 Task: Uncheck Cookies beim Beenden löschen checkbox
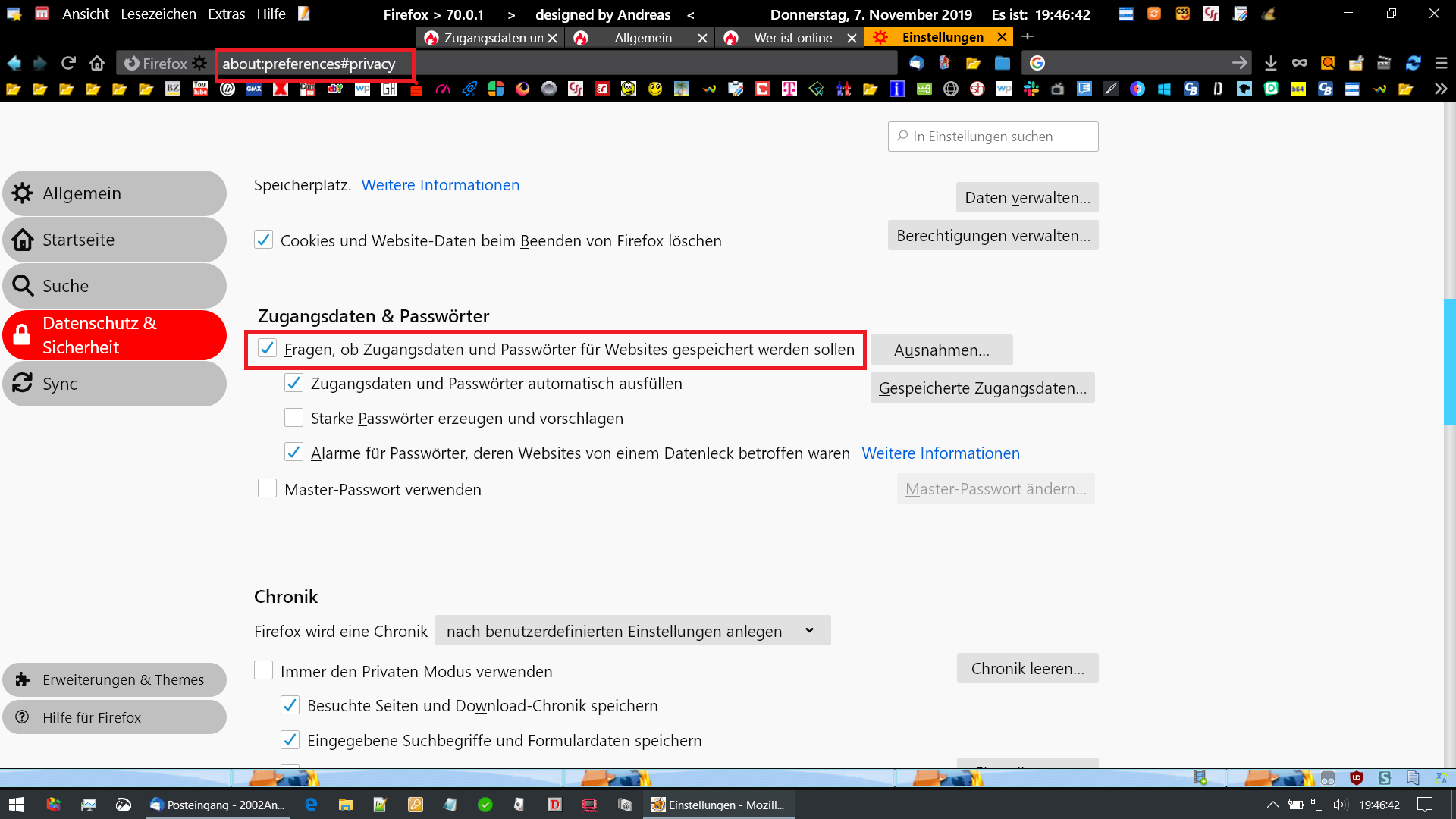(x=263, y=240)
